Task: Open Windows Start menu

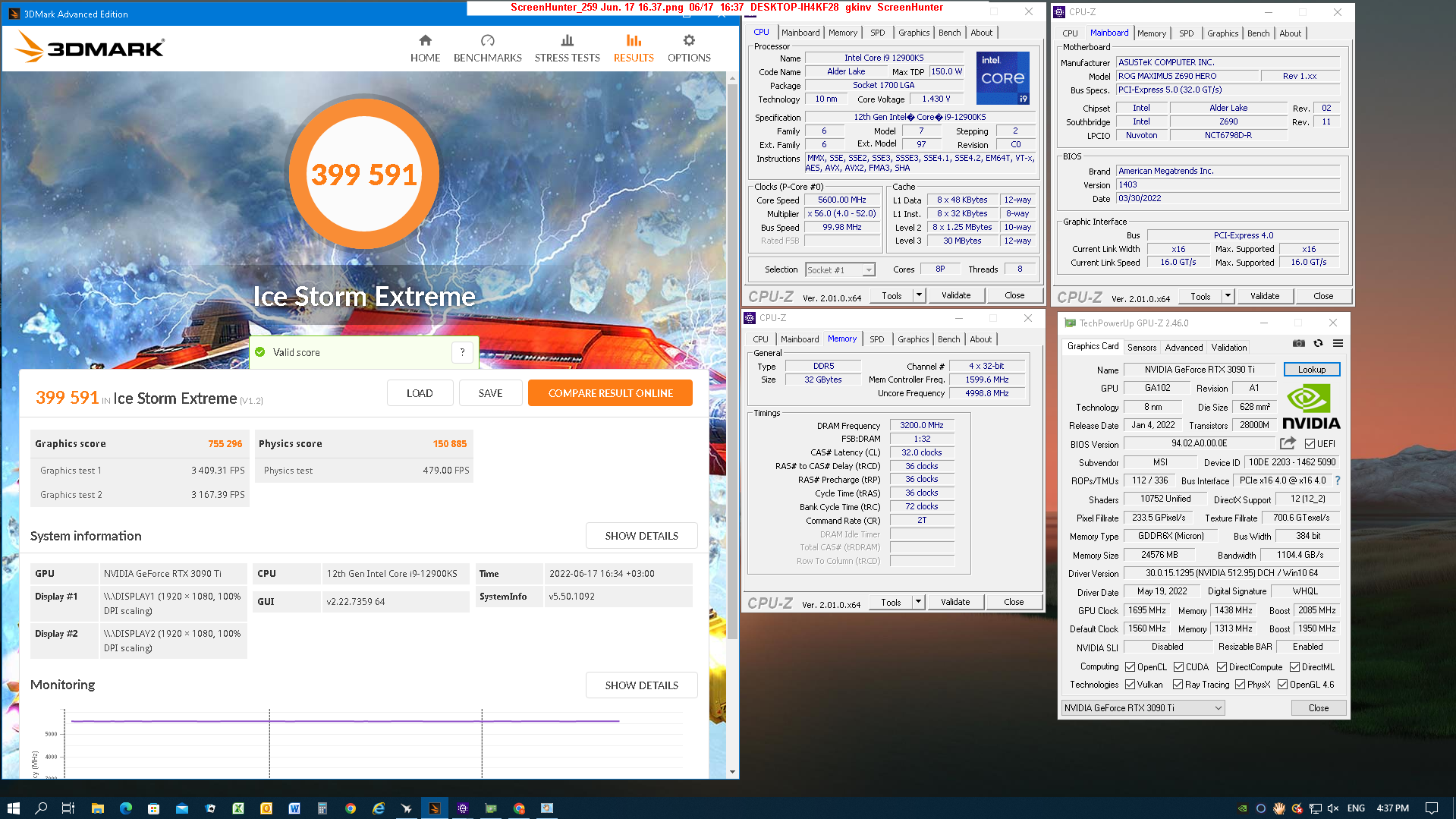Action: coord(13,808)
